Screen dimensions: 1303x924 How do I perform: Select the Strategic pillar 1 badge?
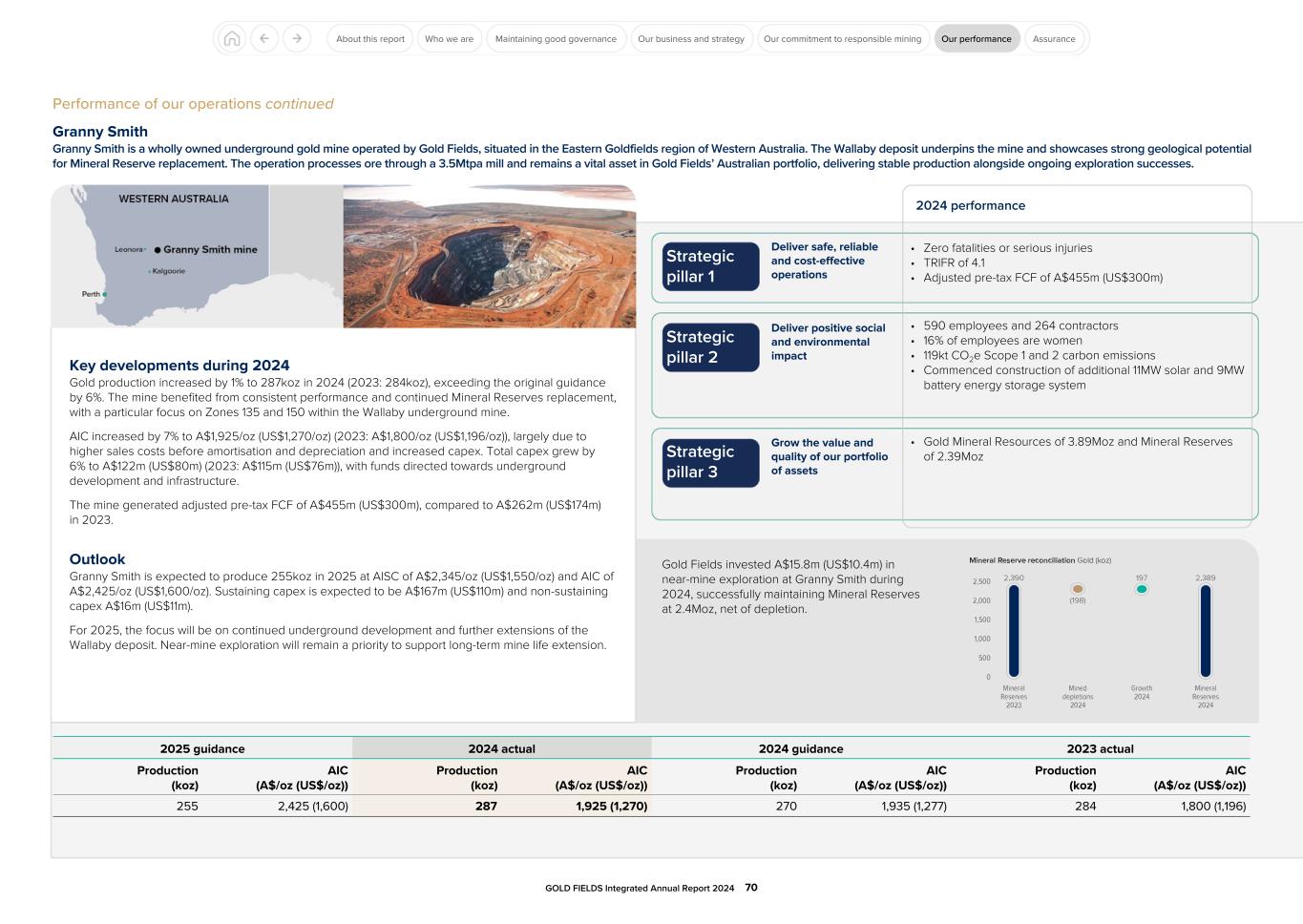710,266
